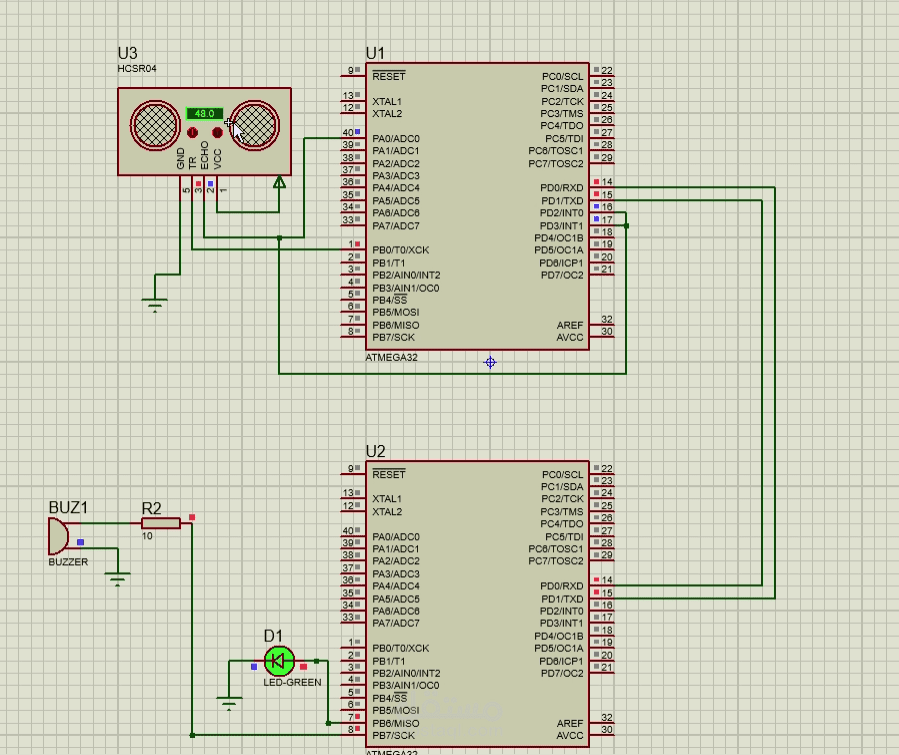The width and height of the screenshot is (899, 755).
Task: Select the BUZZER part name label
Action: pos(68,562)
